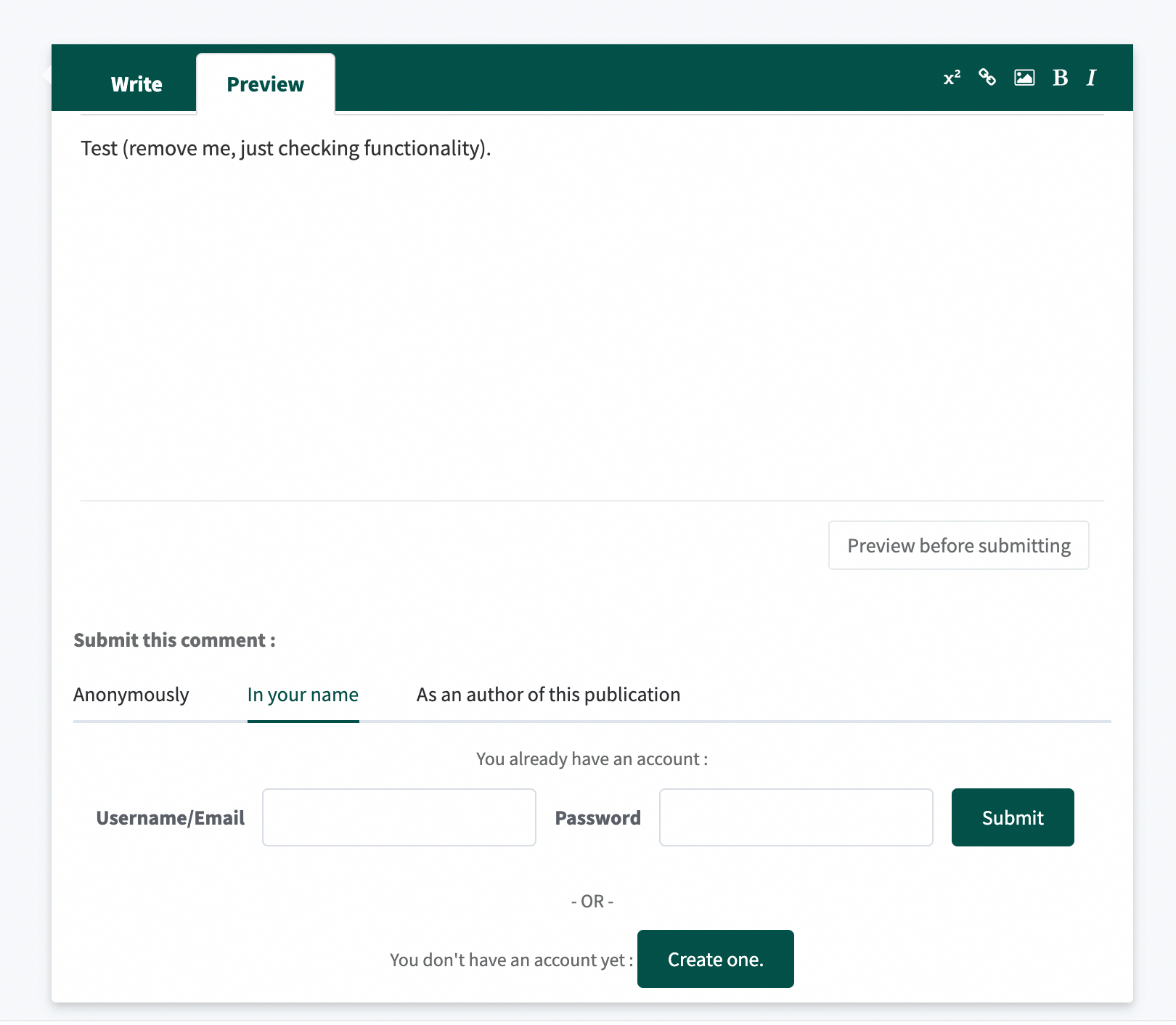Click the insert link chain icon
This screenshot has width=1176, height=1025.
click(x=987, y=77)
